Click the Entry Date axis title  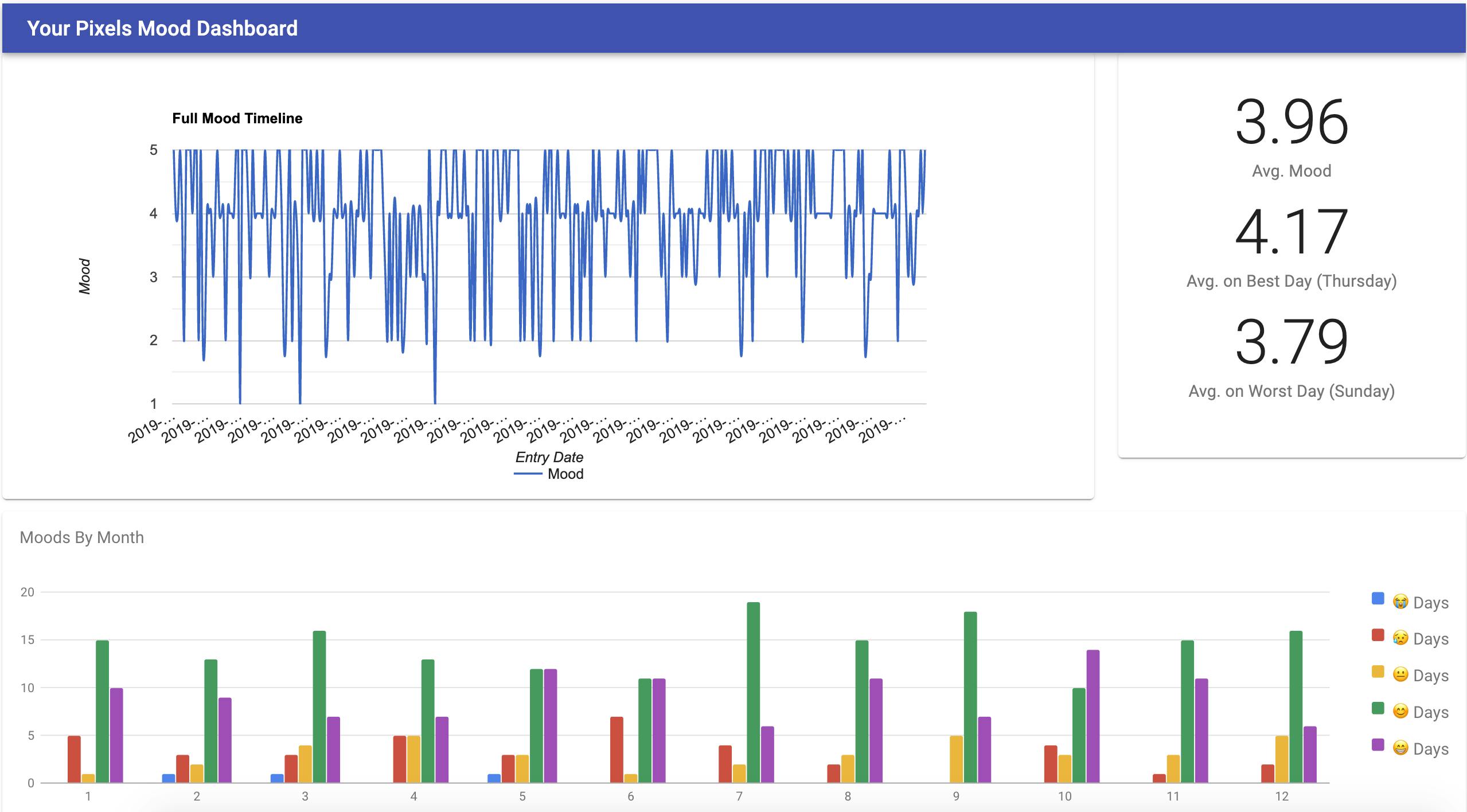[549, 457]
